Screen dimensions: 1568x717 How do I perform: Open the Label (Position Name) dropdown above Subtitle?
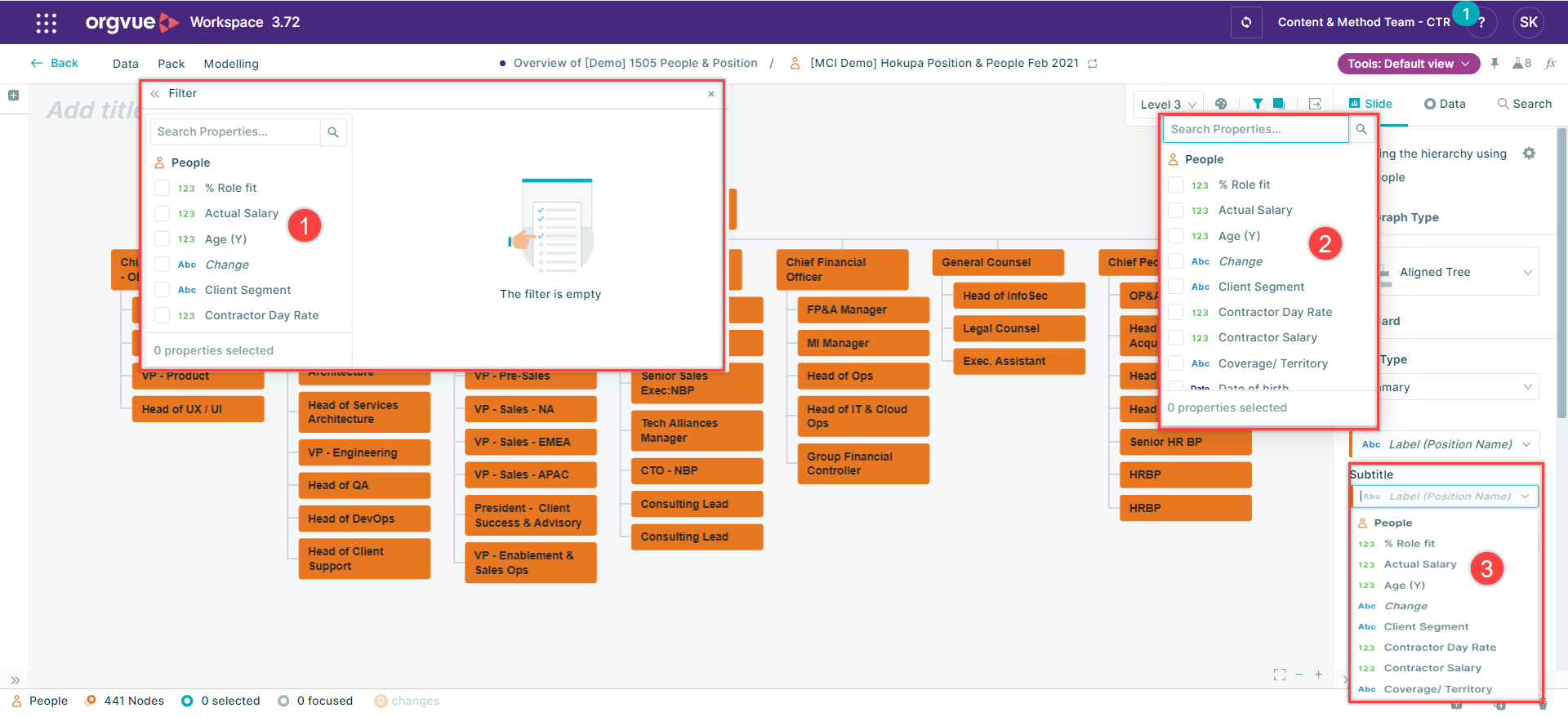(1445, 444)
